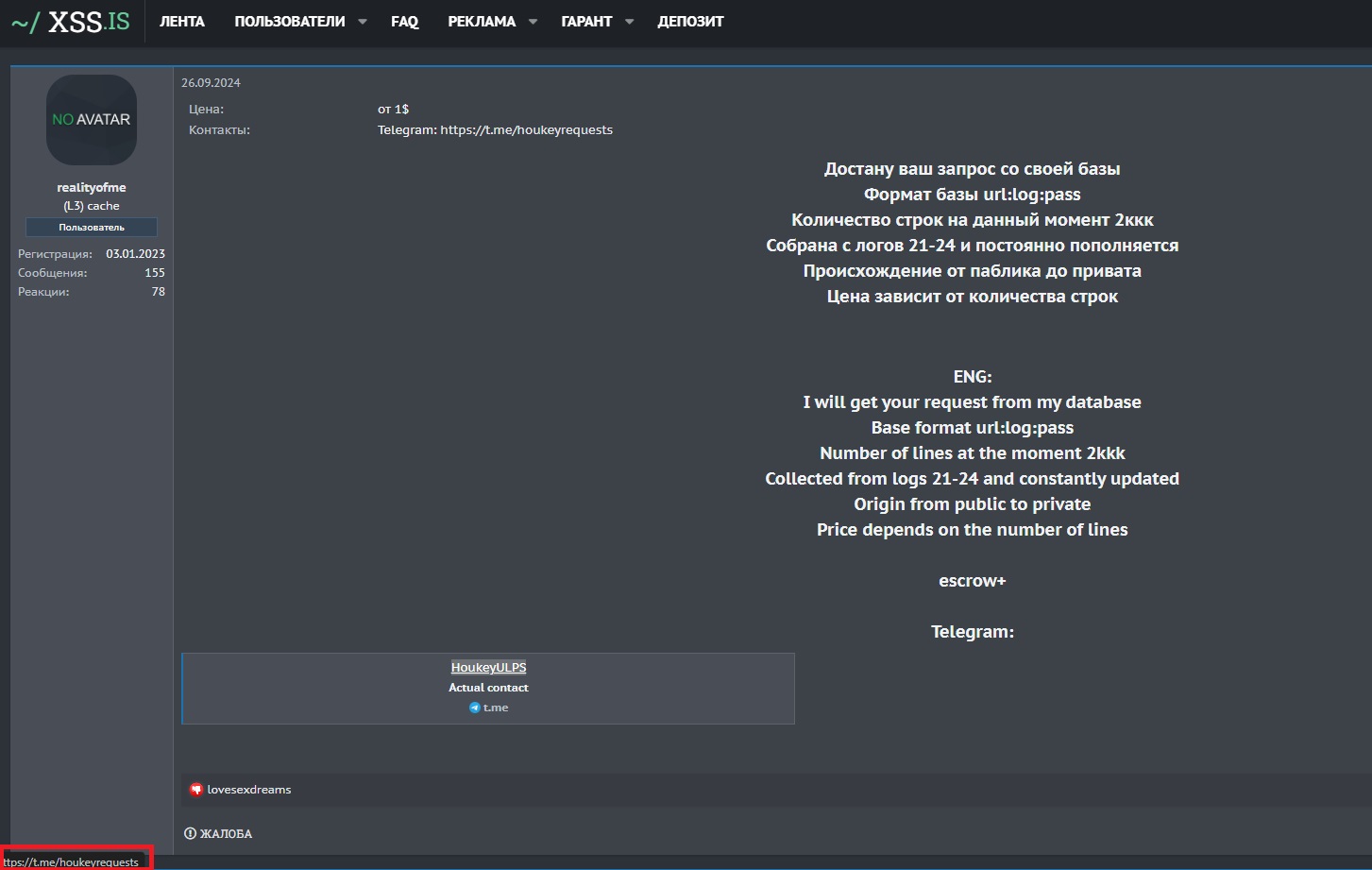Expand the dropdown arrow next to ГАРАНТ
1372x870 pixels.
[629, 22]
